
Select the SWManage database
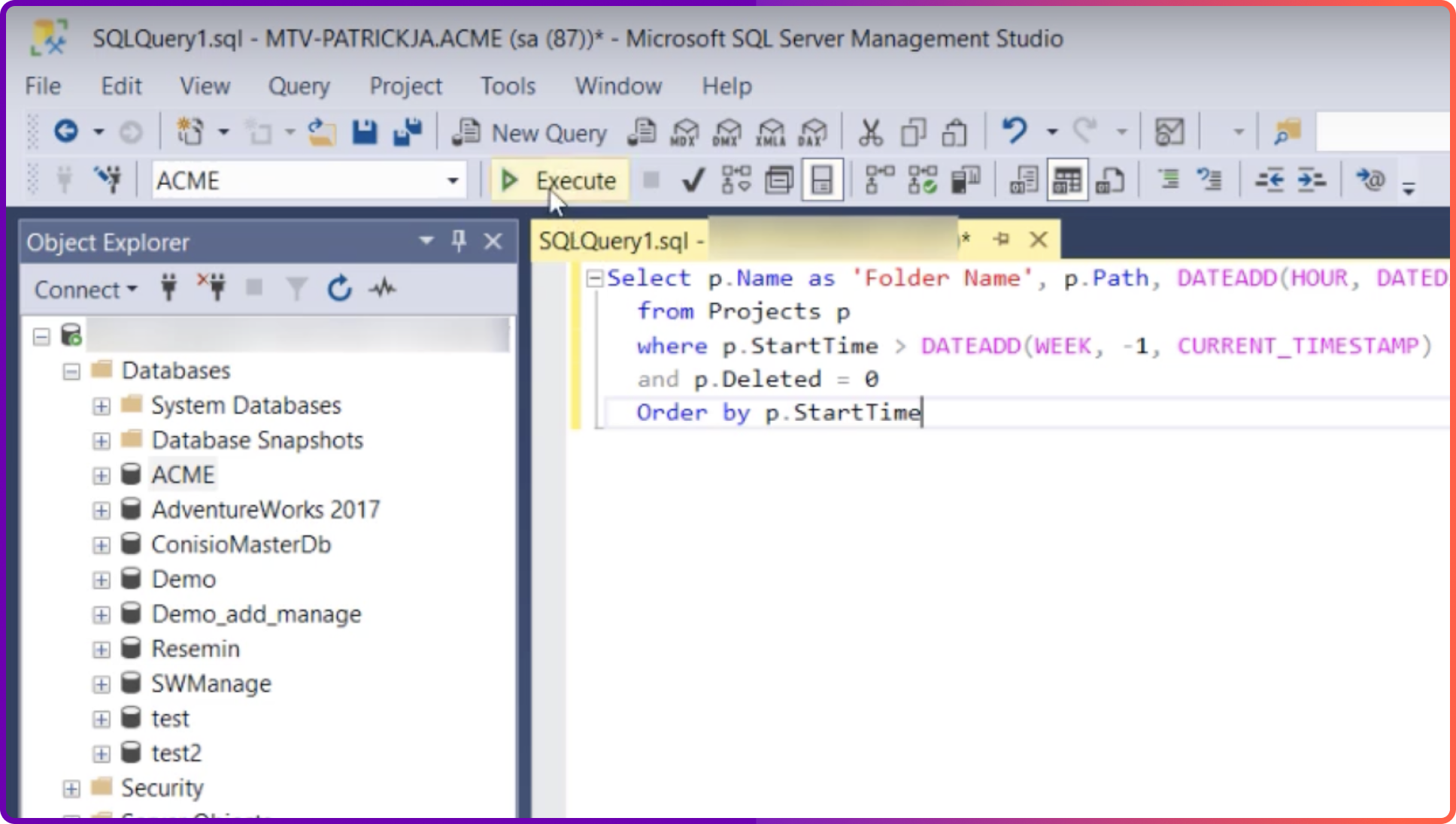pyautogui.click(x=211, y=683)
